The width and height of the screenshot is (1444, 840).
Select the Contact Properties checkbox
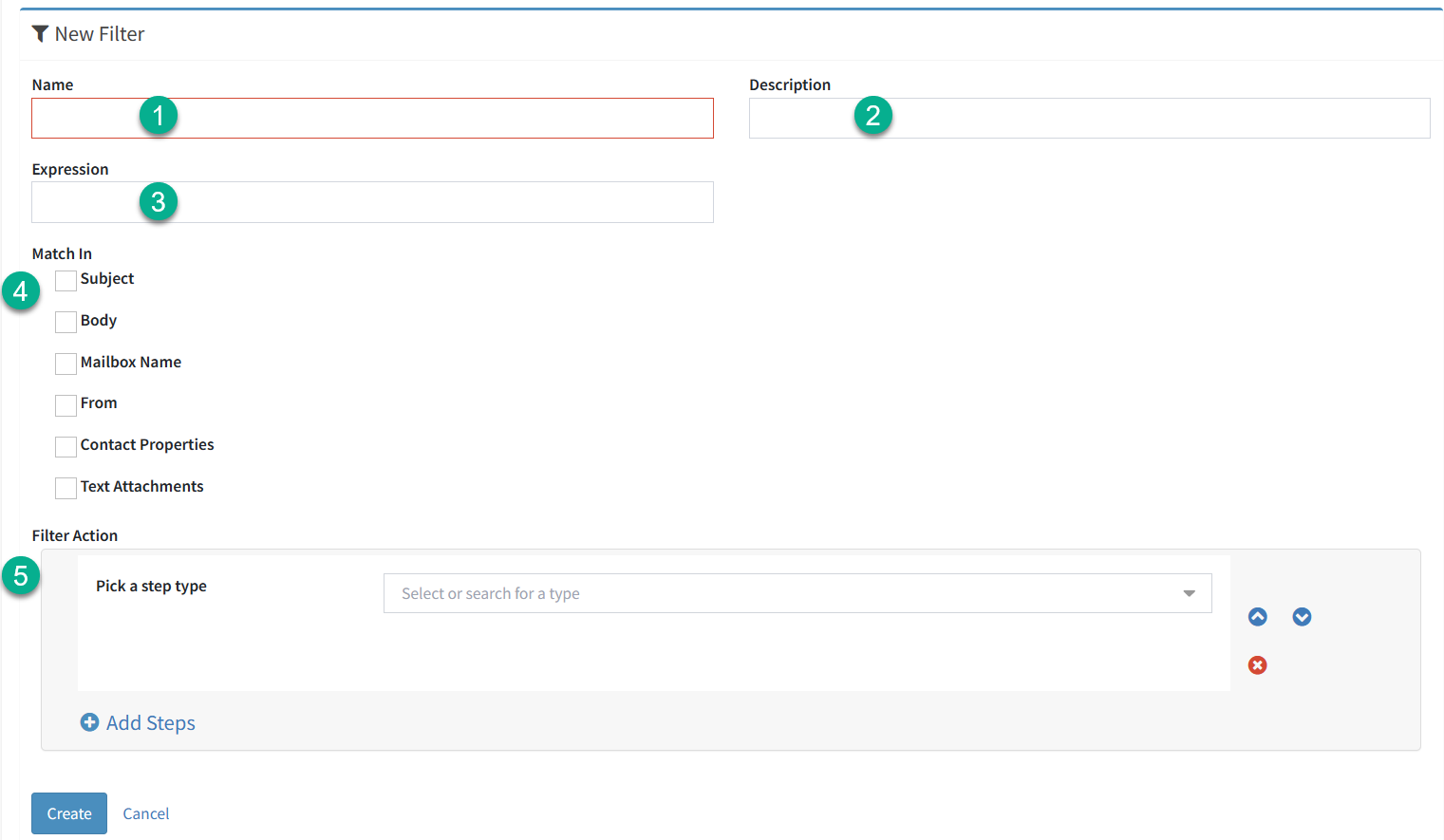pyautogui.click(x=66, y=446)
